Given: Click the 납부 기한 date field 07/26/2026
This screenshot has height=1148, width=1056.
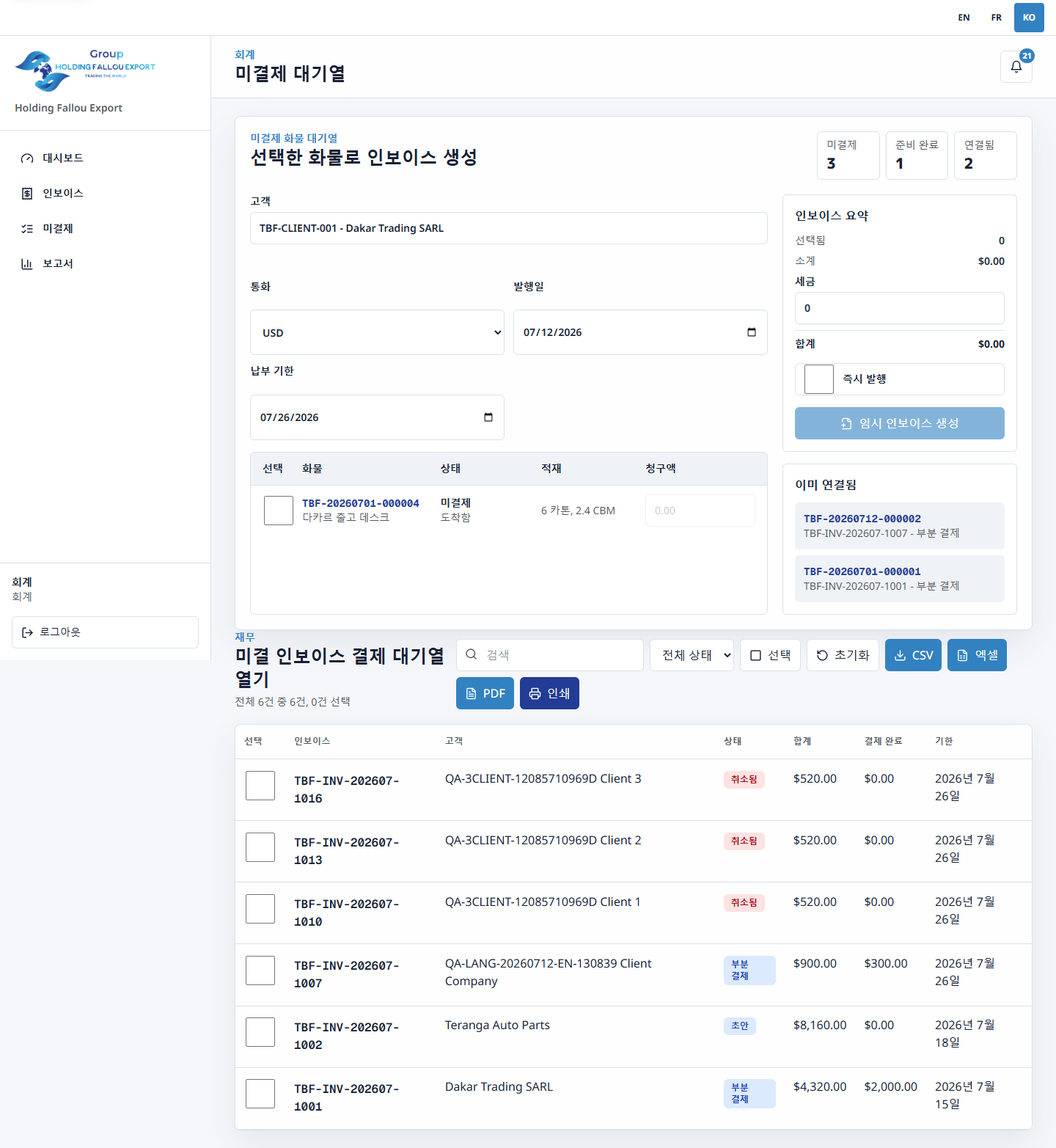Looking at the screenshot, I should click(x=377, y=417).
